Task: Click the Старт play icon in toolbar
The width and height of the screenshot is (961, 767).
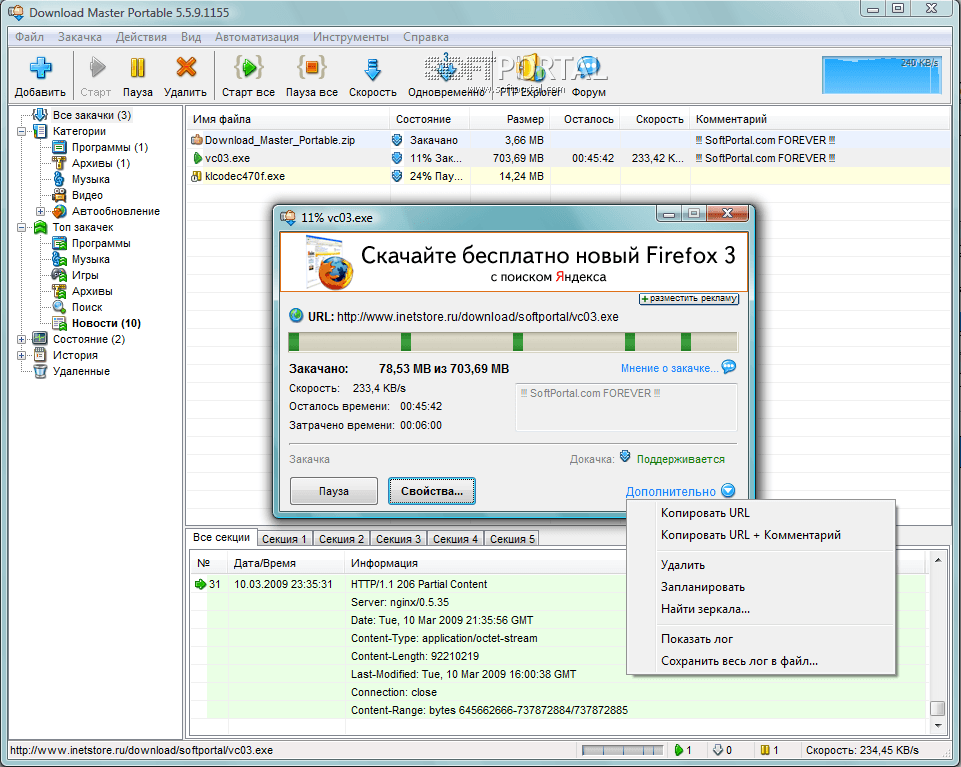Action: pos(97,67)
